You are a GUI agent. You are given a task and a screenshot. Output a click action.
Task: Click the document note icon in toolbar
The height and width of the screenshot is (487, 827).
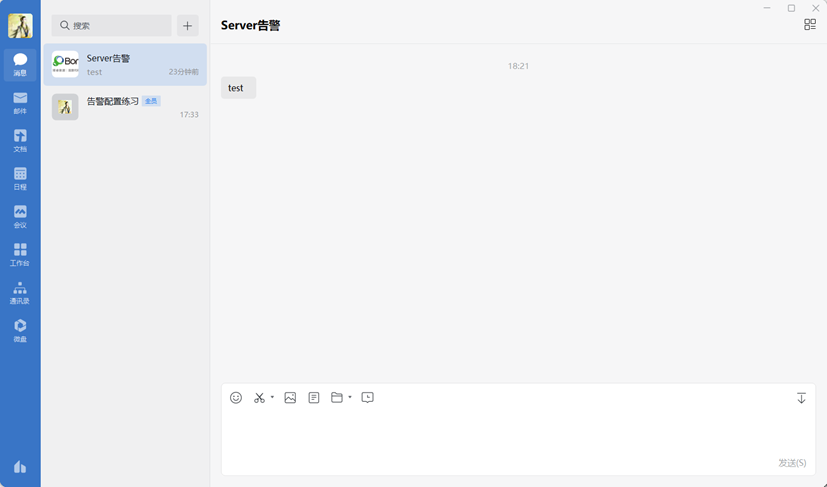point(314,398)
